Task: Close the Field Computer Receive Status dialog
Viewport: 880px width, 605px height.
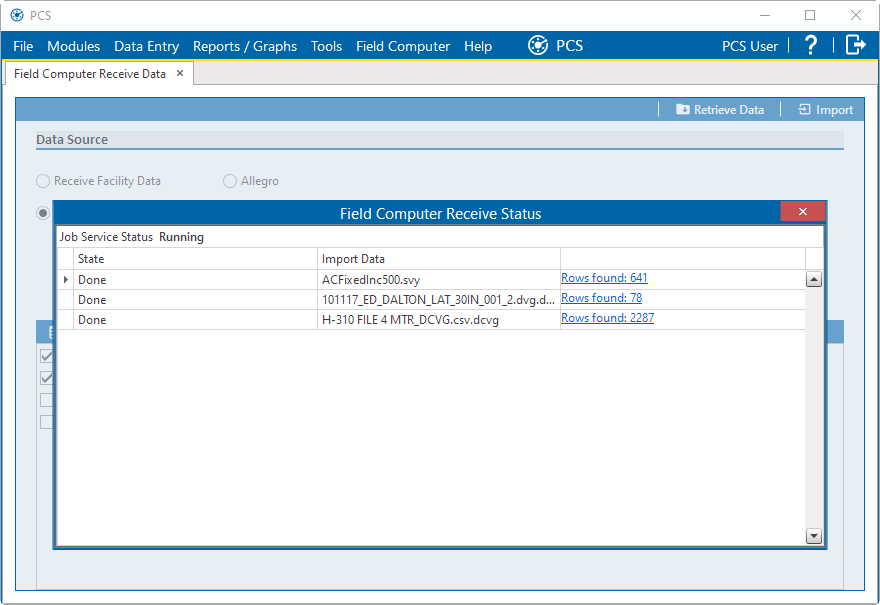Action: coord(802,211)
